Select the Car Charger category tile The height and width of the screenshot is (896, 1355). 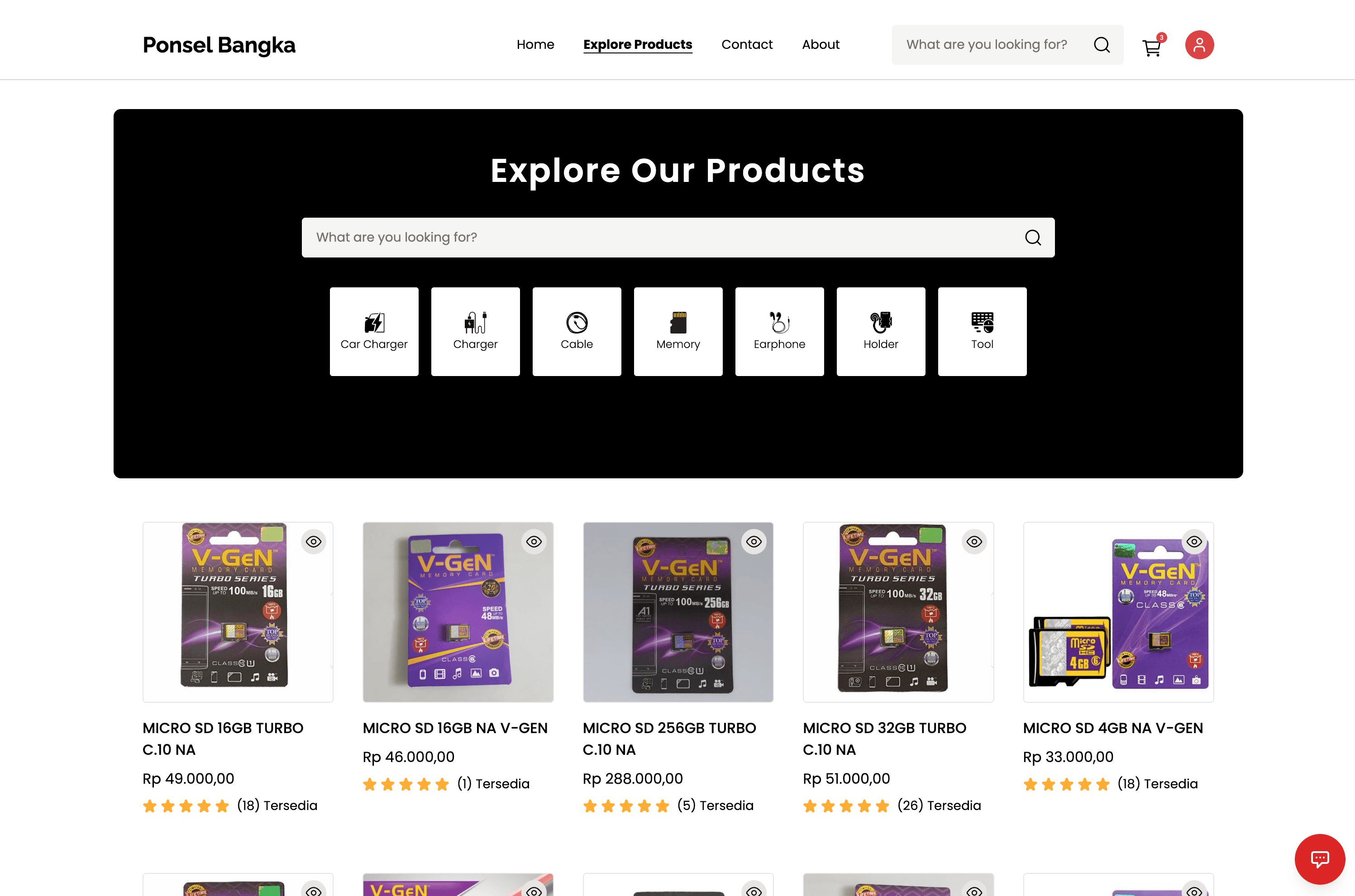(374, 331)
